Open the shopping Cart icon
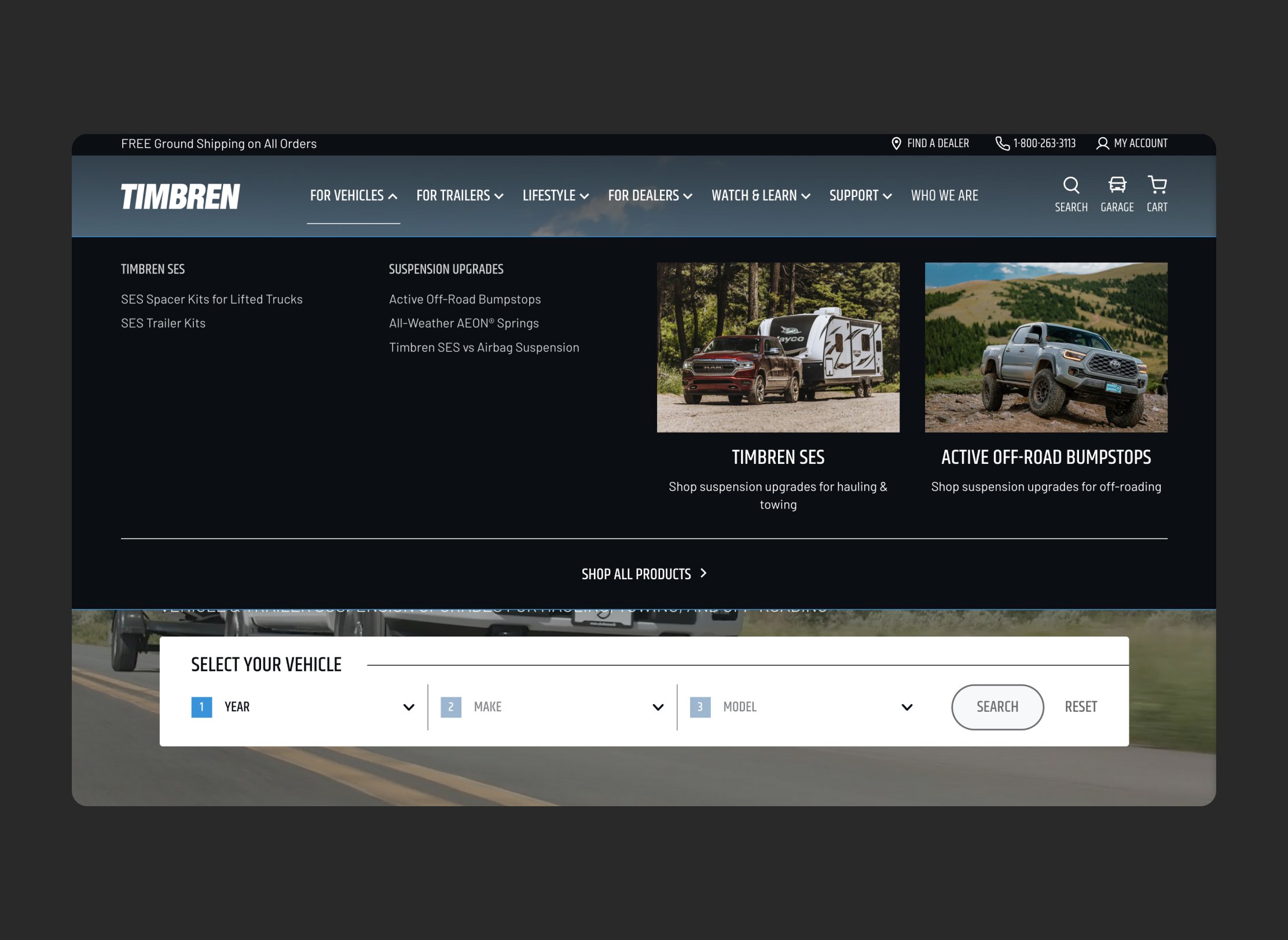 1157,185
